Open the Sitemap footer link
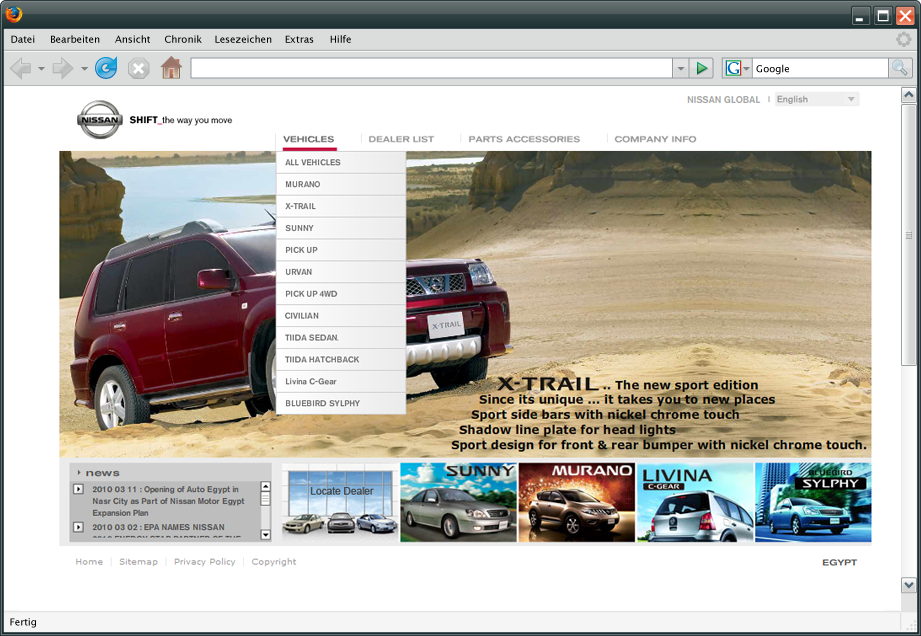This screenshot has width=921, height=636. [x=139, y=562]
